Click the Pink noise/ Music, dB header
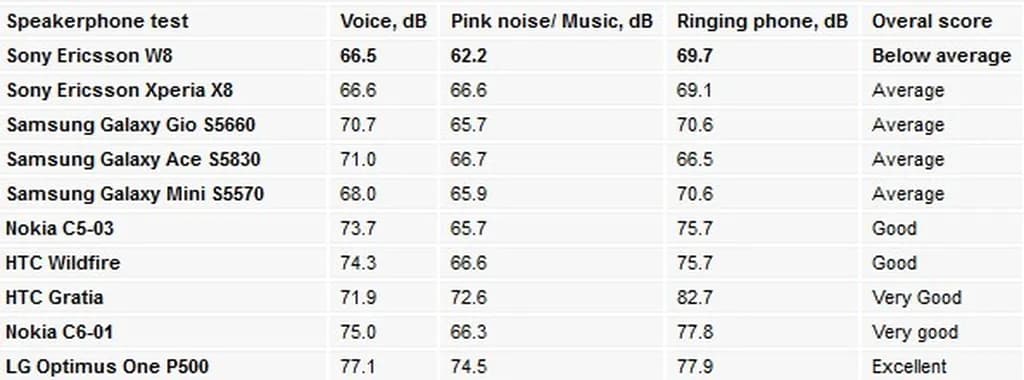This screenshot has width=1024, height=380. (x=552, y=21)
